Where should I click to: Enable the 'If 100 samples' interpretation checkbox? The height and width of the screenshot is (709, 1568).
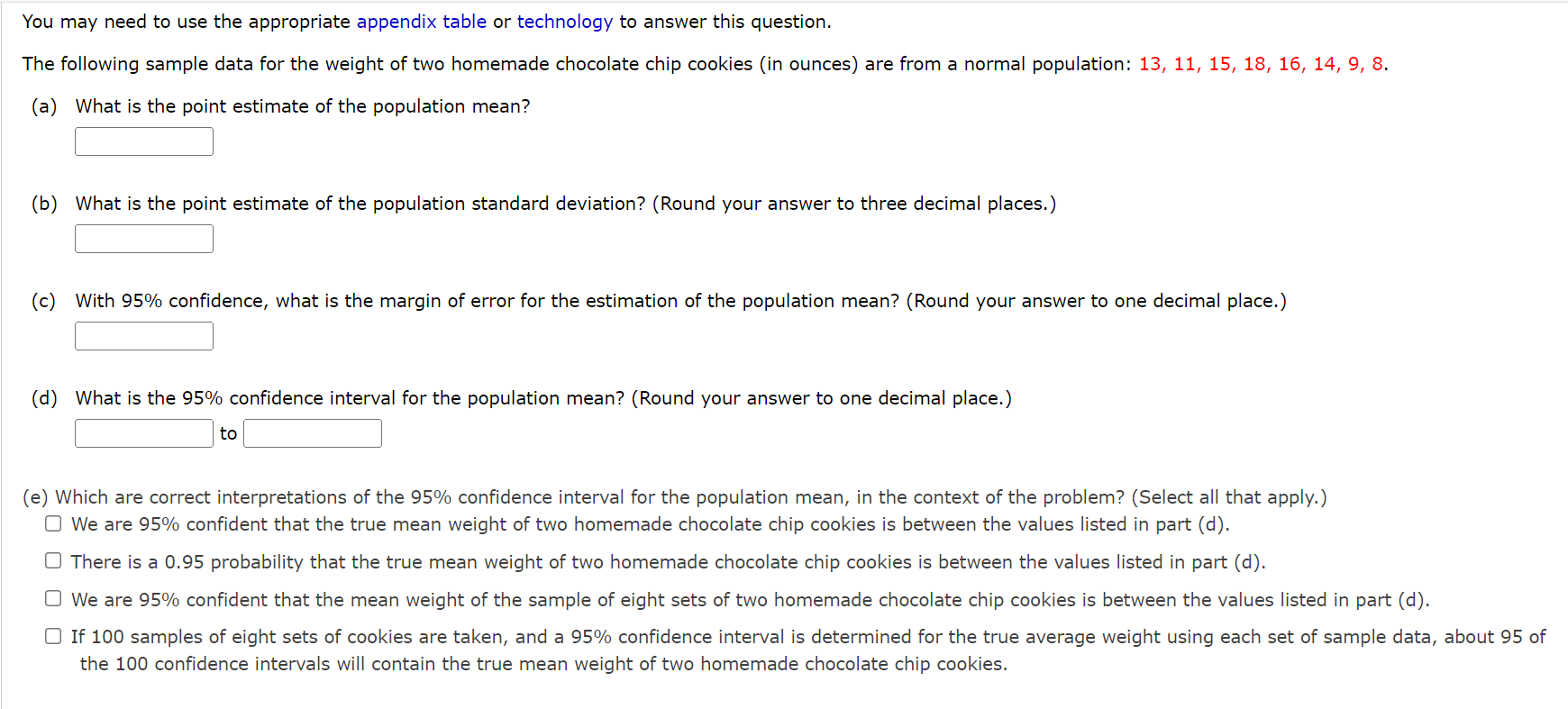(53, 635)
